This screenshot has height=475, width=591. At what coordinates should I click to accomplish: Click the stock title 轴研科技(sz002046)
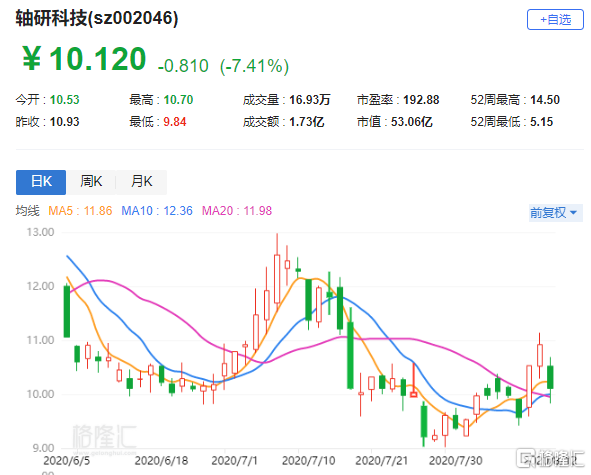tap(97, 18)
